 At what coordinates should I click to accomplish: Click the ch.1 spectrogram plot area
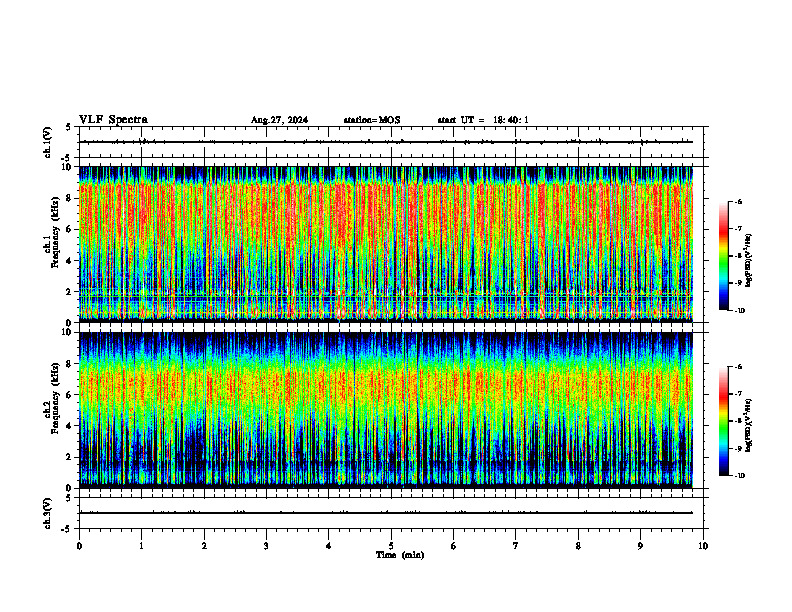click(x=386, y=244)
